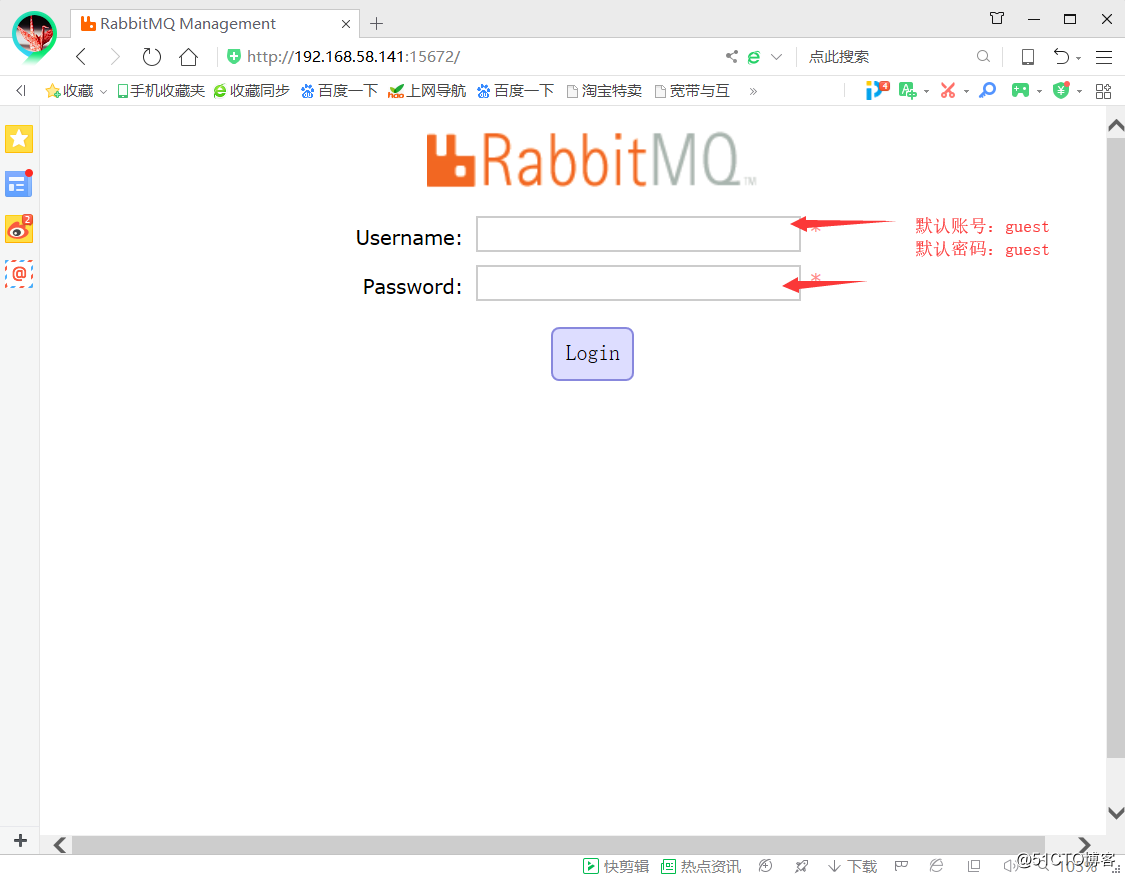Click the green yen shield icon
The height and width of the screenshot is (878, 1125).
[1061, 90]
